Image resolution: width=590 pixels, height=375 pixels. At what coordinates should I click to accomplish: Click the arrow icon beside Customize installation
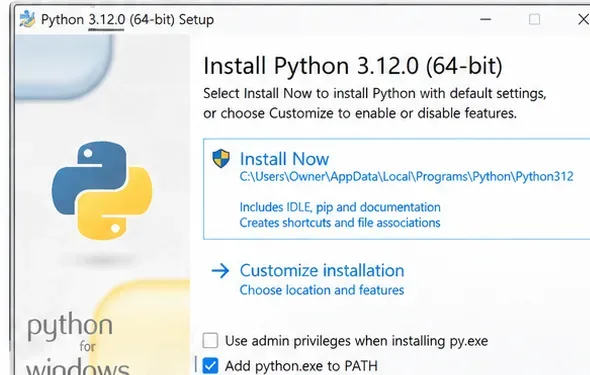pos(220,270)
